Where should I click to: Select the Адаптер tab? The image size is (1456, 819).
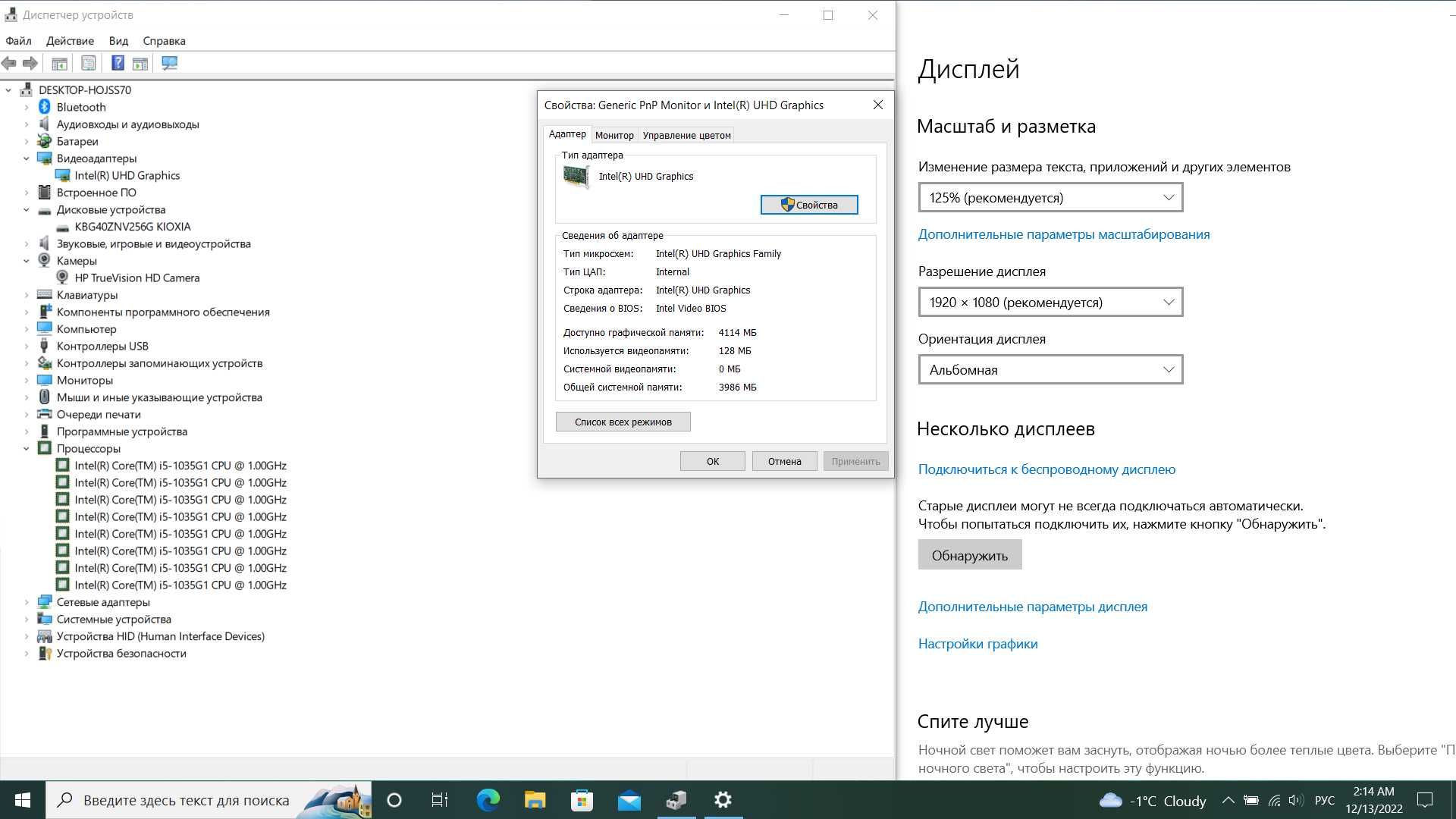tap(567, 134)
